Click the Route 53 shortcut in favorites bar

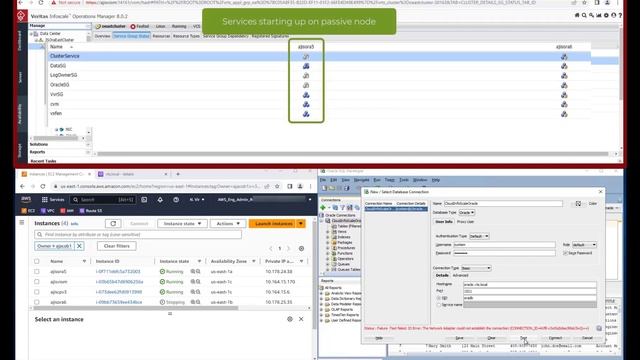click(x=91, y=211)
